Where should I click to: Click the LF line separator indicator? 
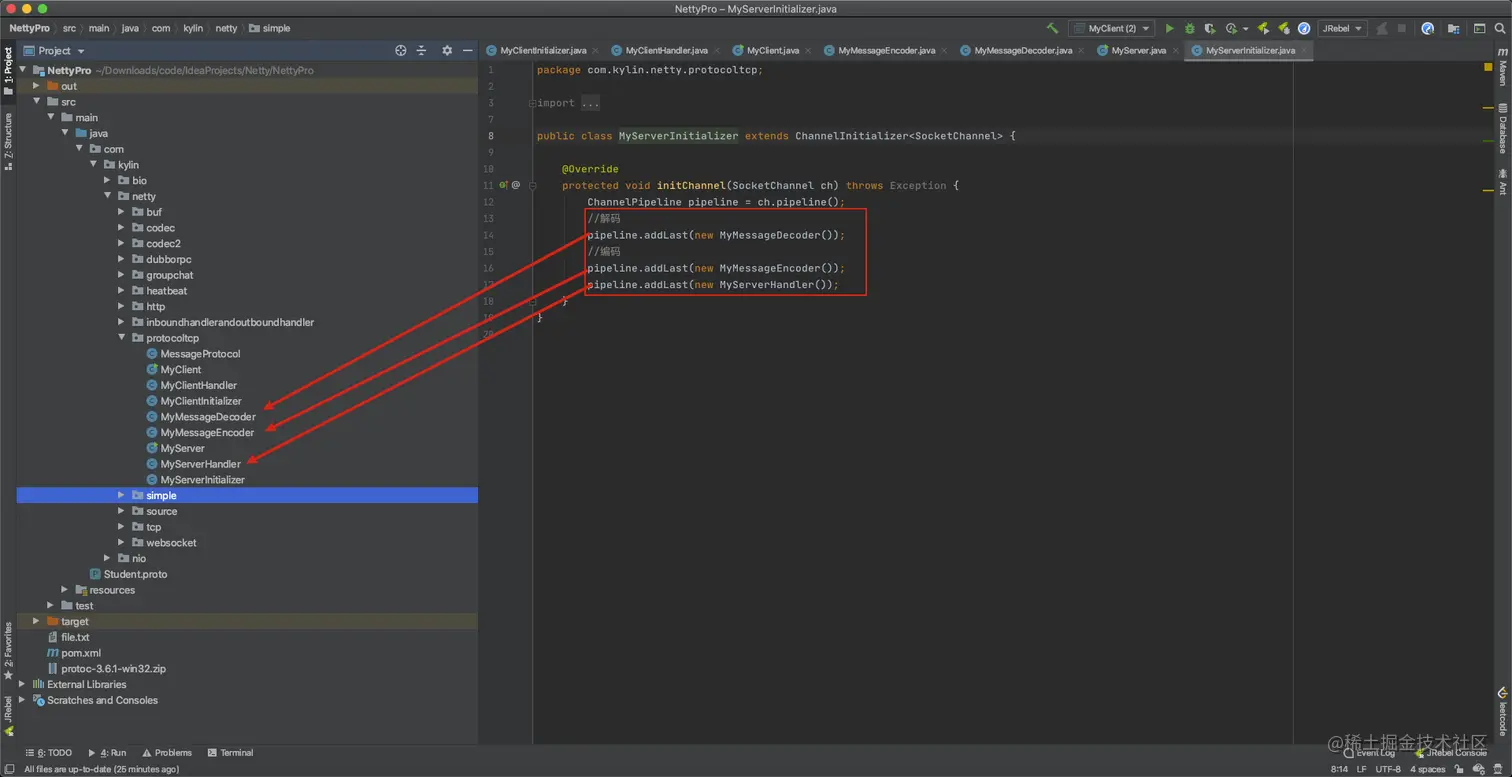tap(1362, 769)
